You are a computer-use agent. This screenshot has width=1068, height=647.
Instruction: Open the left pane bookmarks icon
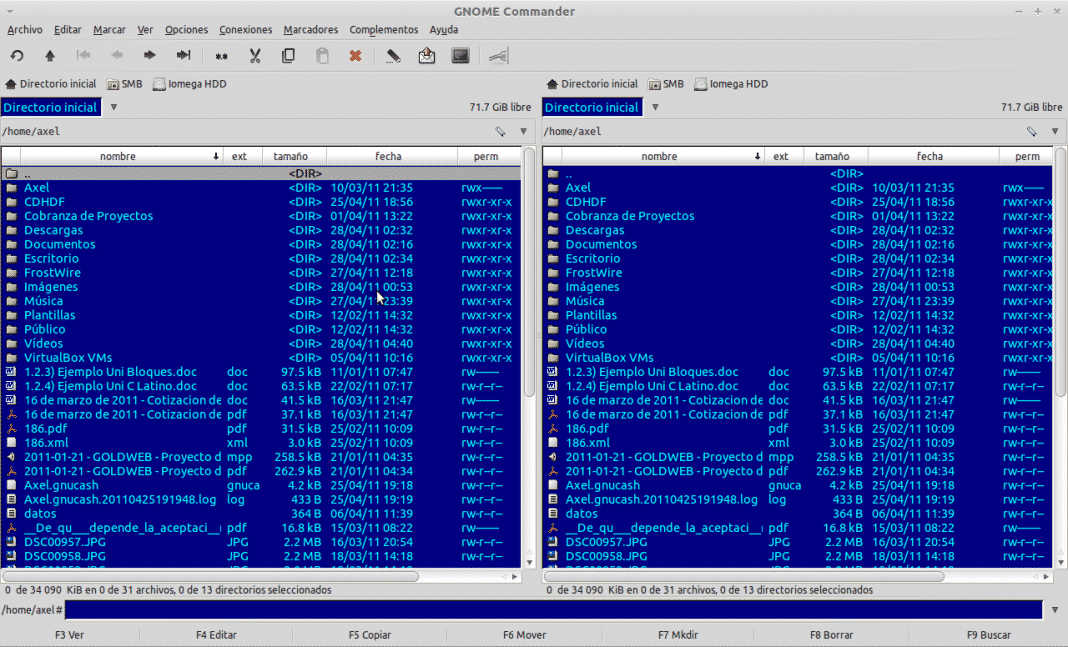(500, 131)
